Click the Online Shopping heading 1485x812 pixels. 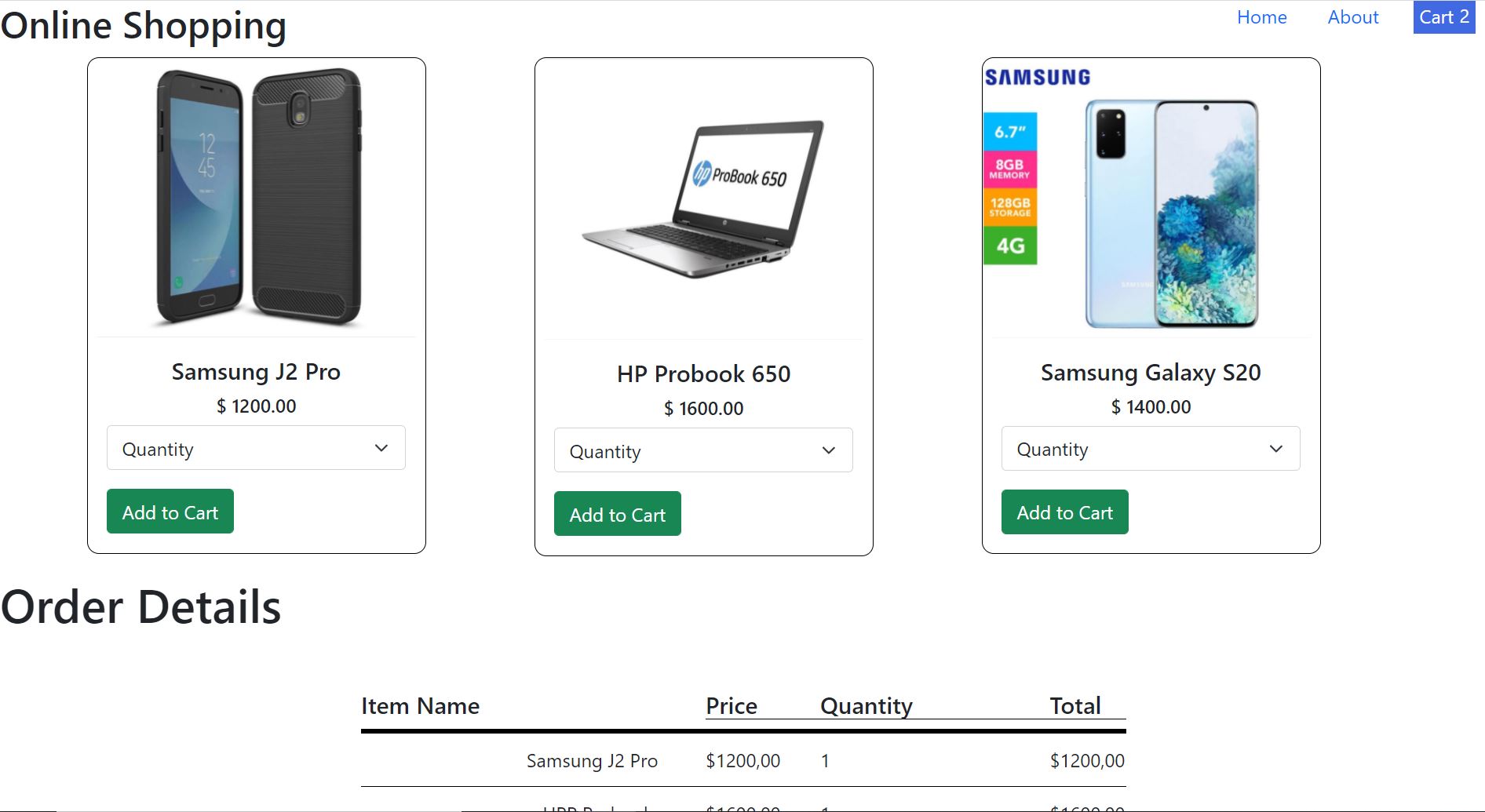click(x=143, y=24)
